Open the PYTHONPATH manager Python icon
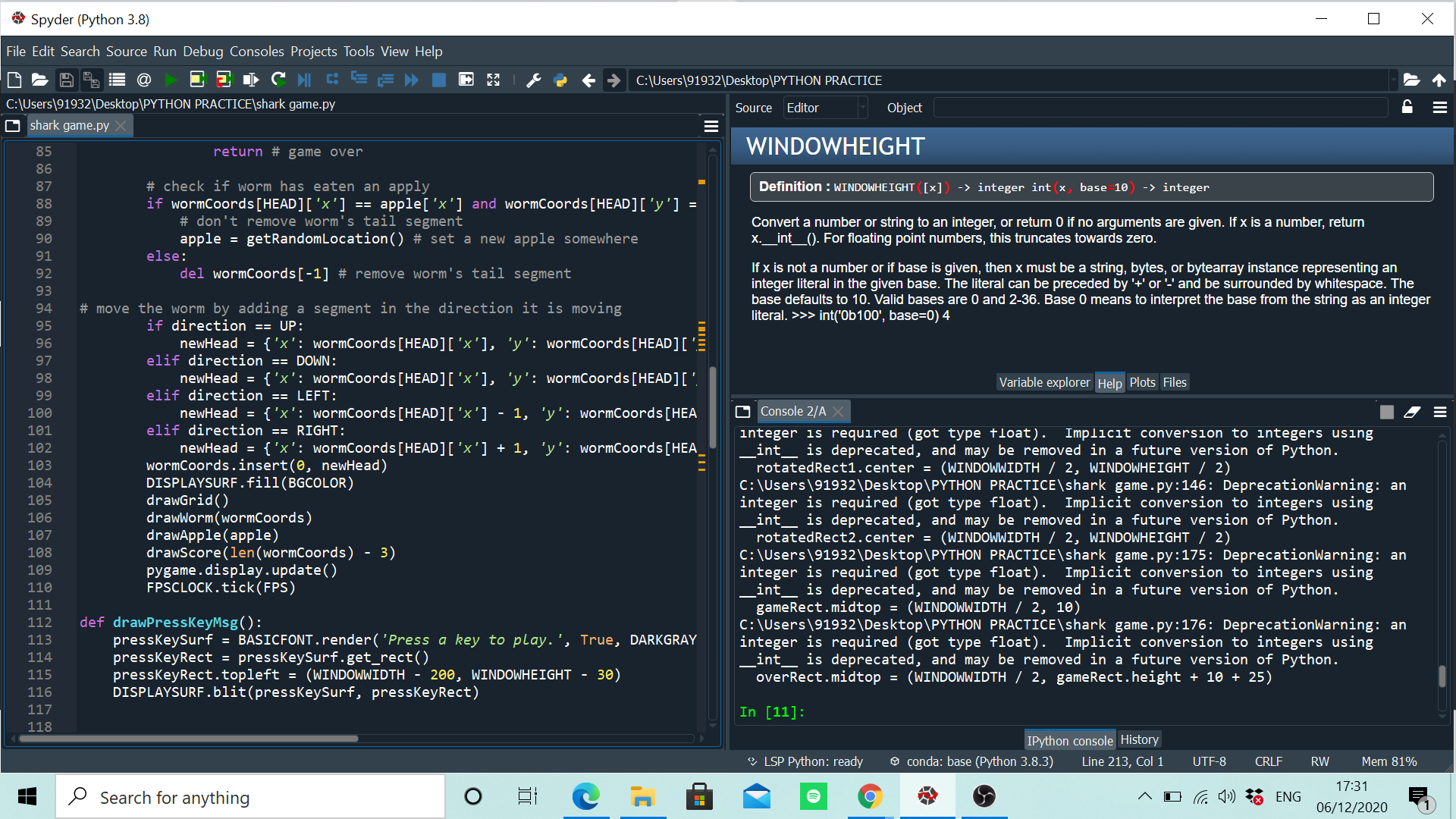The height and width of the screenshot is (819, 1456). tap(560, 80)
